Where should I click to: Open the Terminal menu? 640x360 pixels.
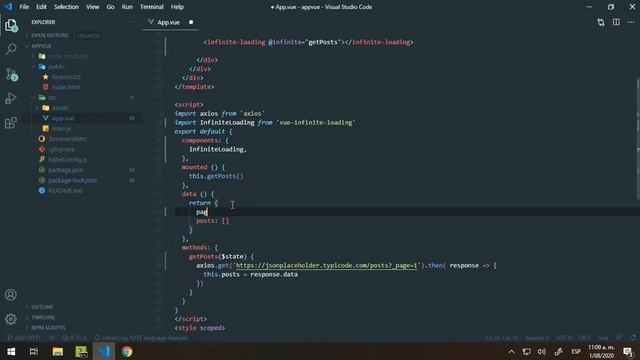[x=151, y=7]
